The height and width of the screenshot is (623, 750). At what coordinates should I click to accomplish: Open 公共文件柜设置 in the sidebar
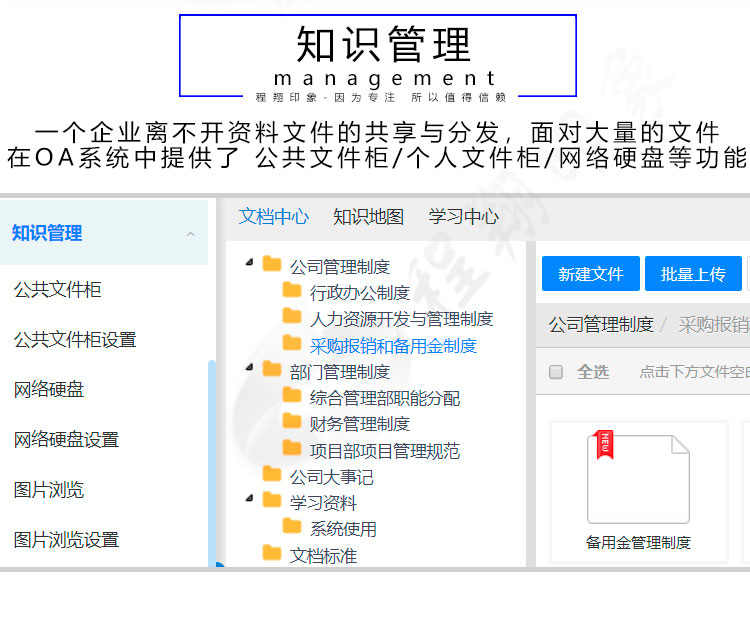pos(75,340)
